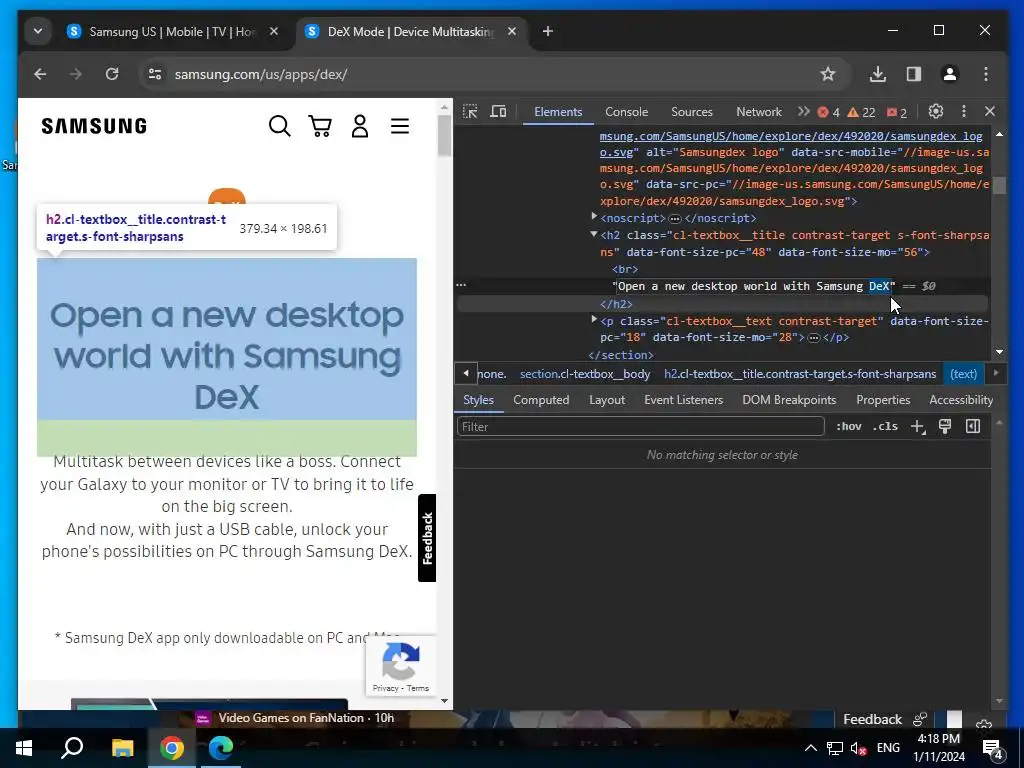Switch to the Sources tab

692,112
